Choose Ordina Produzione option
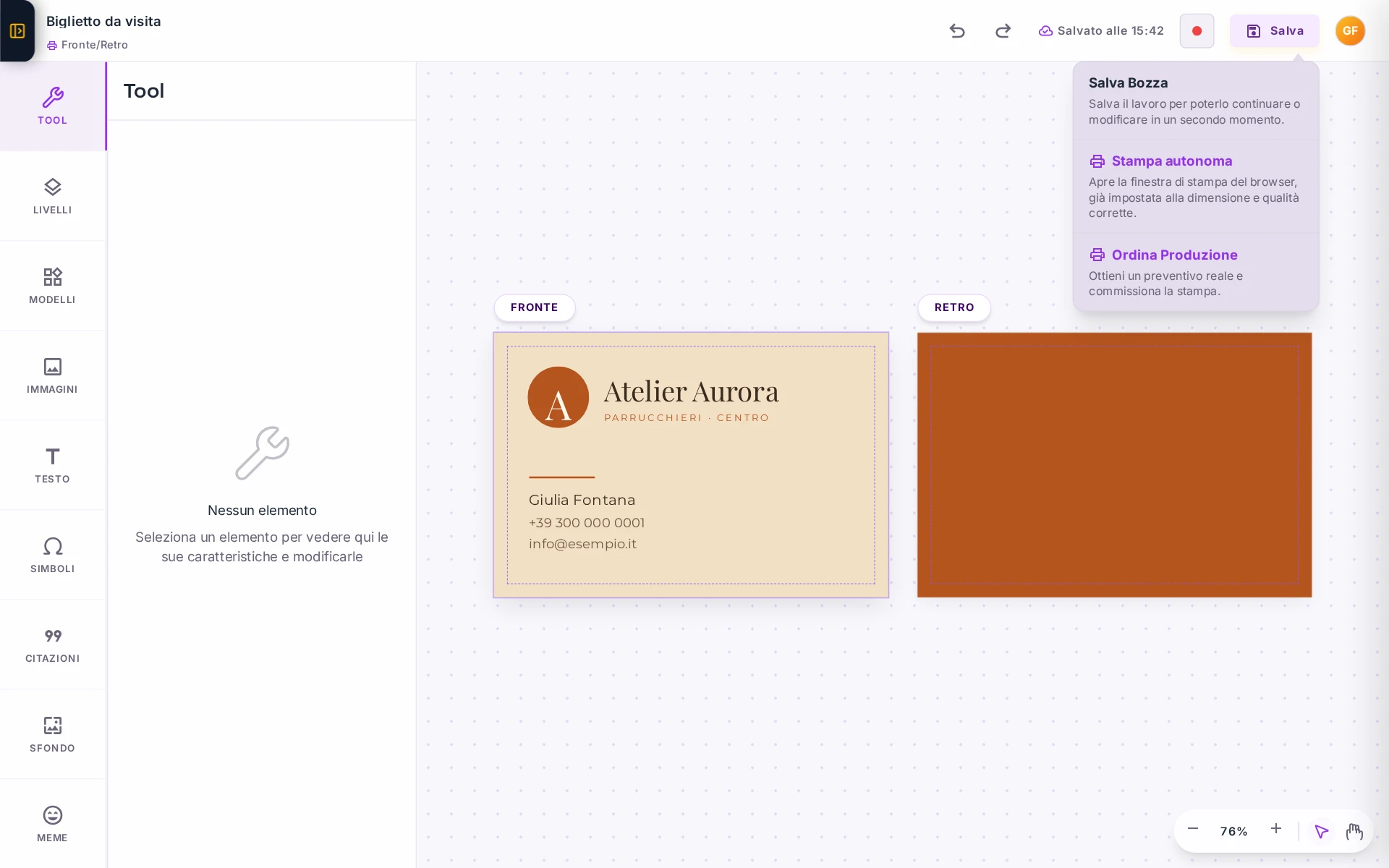The height and width of the screenshot is (868, 1389). point(1196,272)
